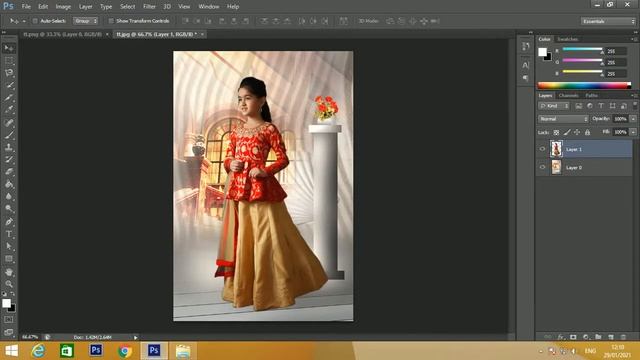
Task: Add a layer mask from the Layers panel
Action: [x=573, y=337]
